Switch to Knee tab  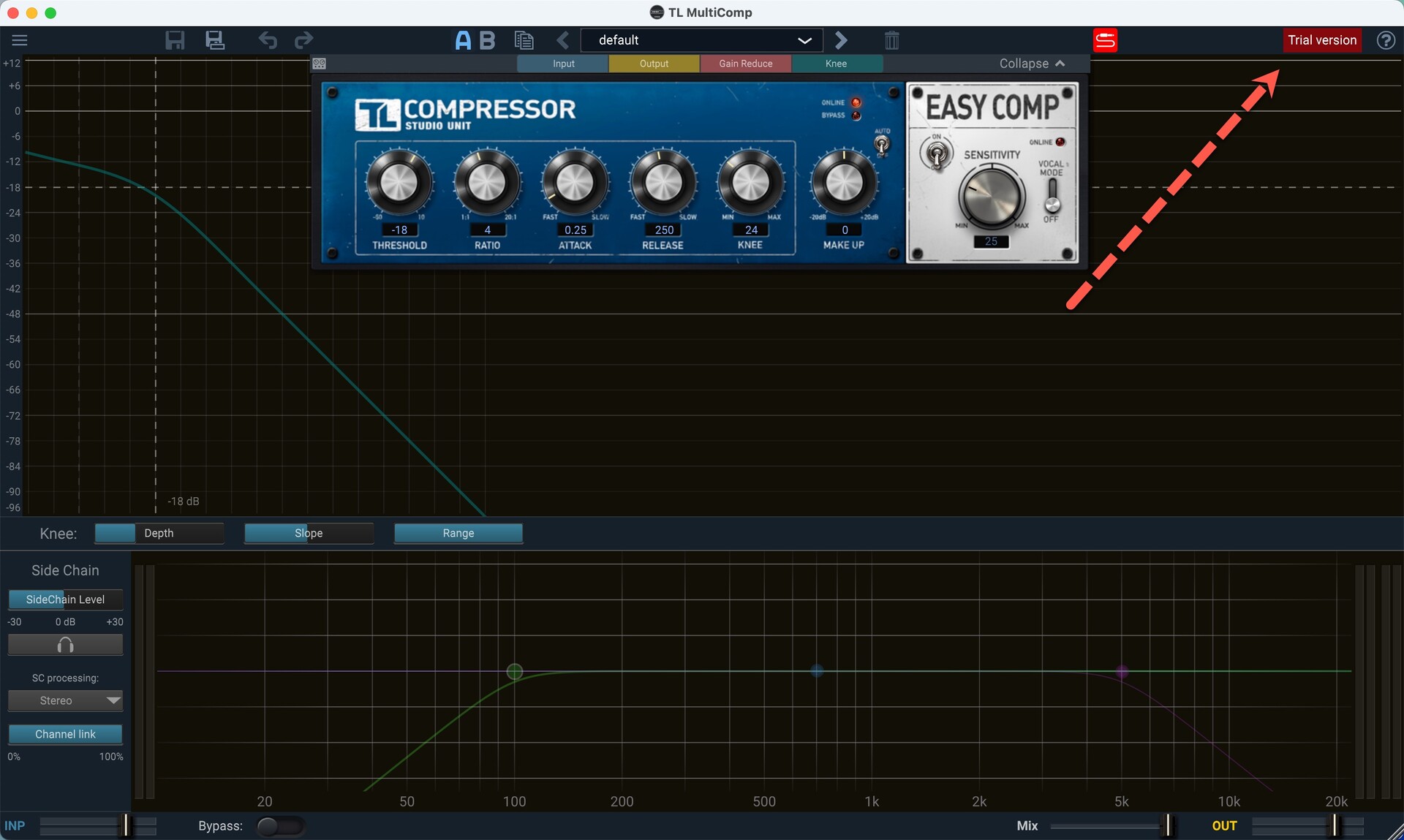pyautogui.click(x=836, y=64)
